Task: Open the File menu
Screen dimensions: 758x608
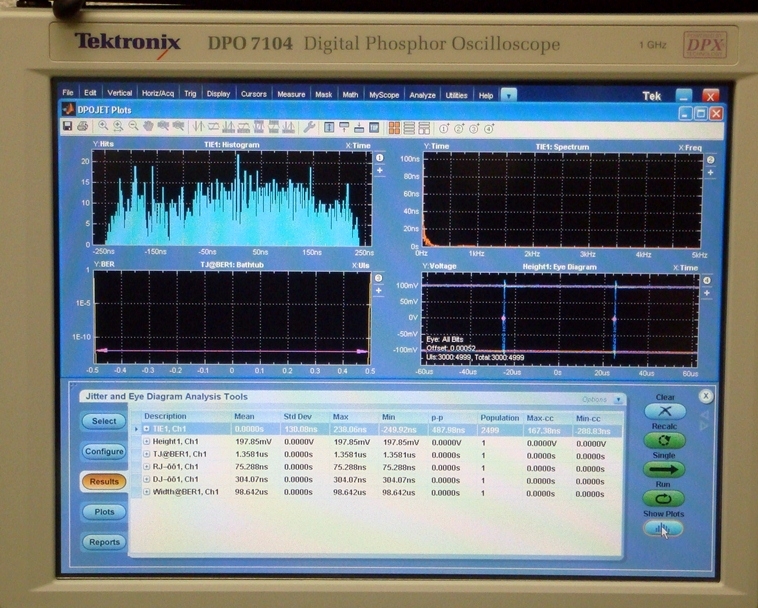Action: tap(68, 92)
